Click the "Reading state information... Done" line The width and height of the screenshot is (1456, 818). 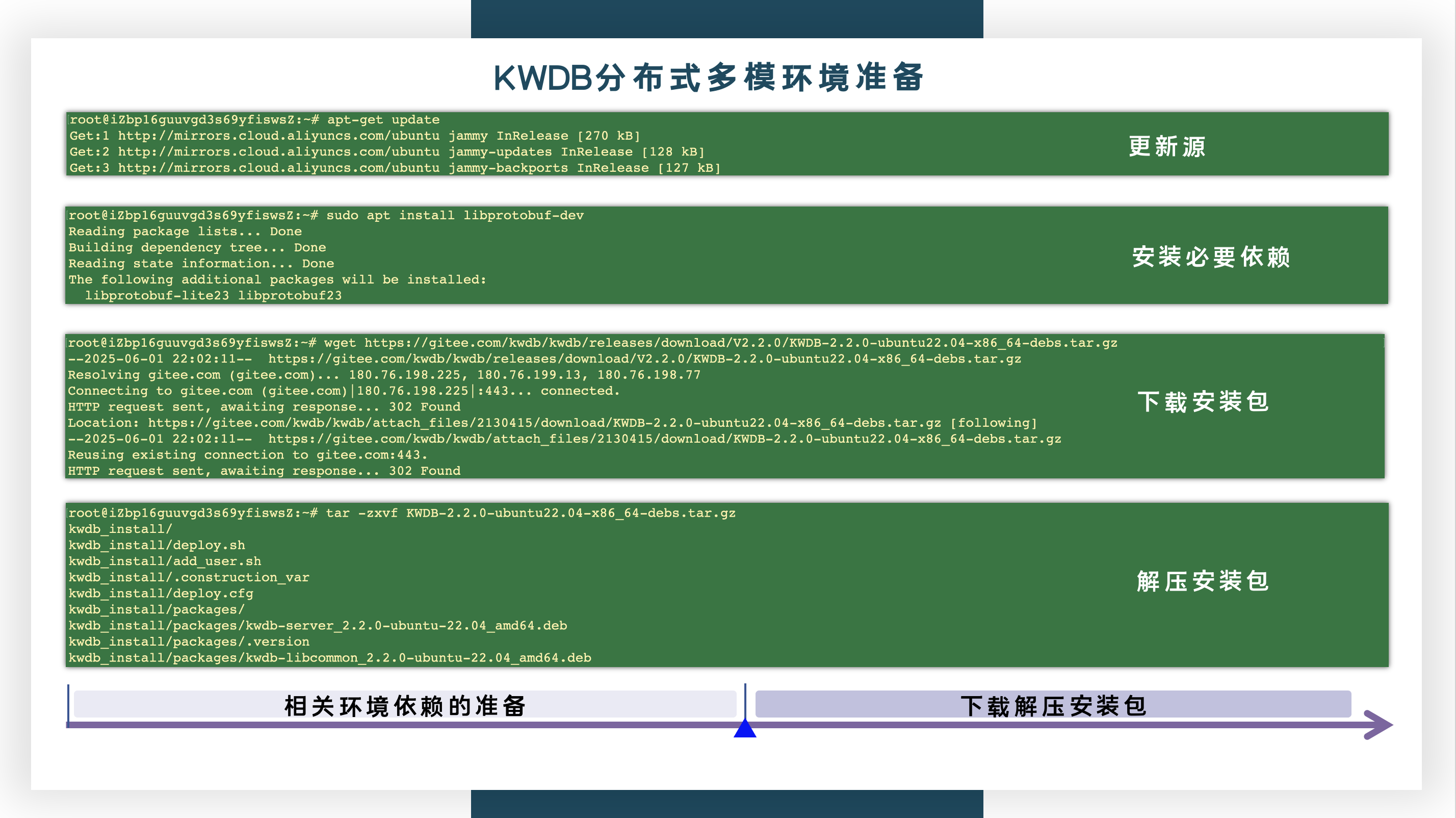click(201, 264)
